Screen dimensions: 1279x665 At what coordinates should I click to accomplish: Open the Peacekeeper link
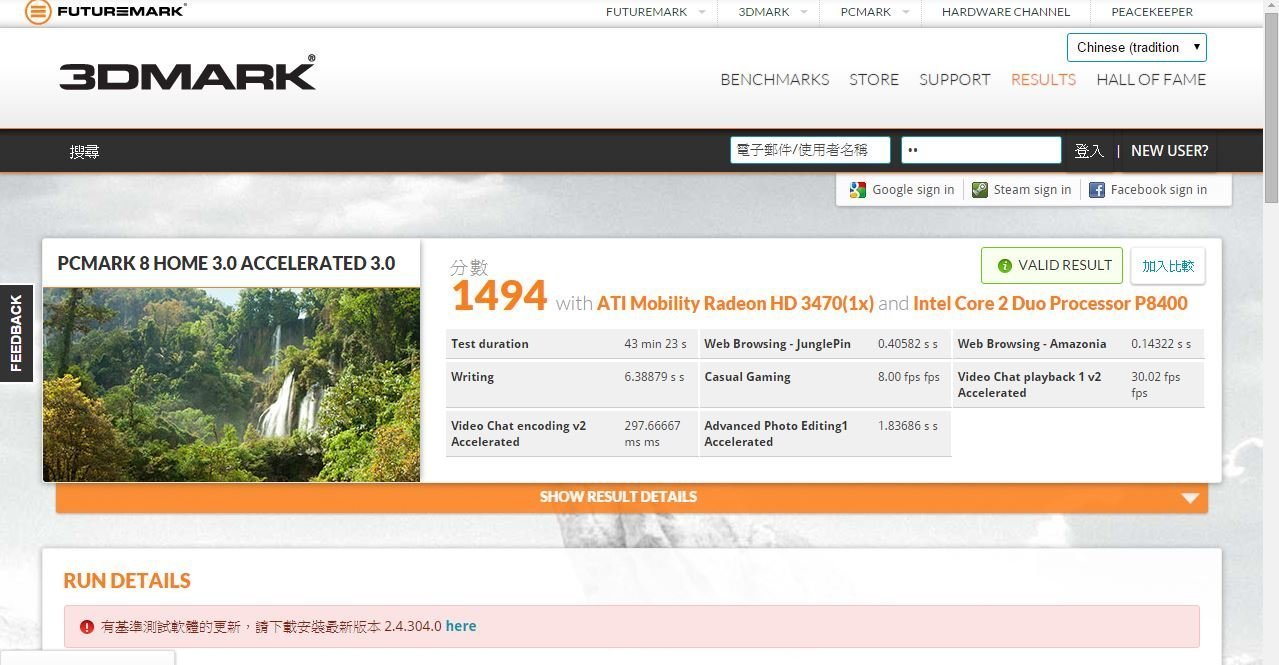[1152, 12]
